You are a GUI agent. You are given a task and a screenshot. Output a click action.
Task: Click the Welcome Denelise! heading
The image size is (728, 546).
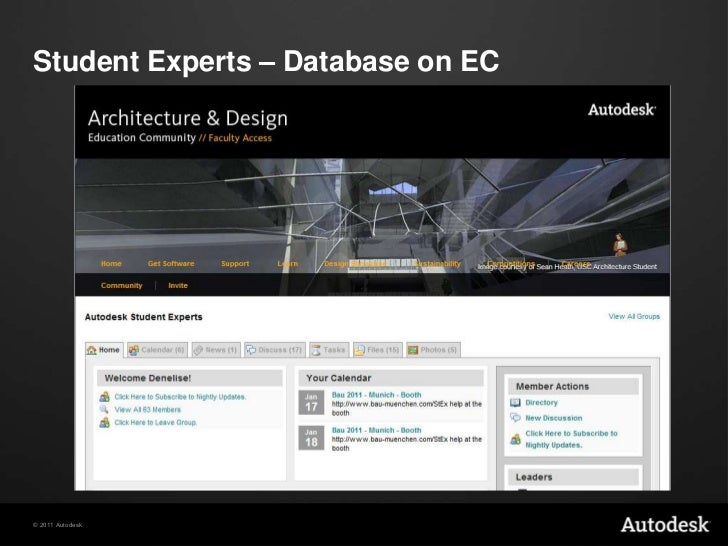(x=148, y=378)
